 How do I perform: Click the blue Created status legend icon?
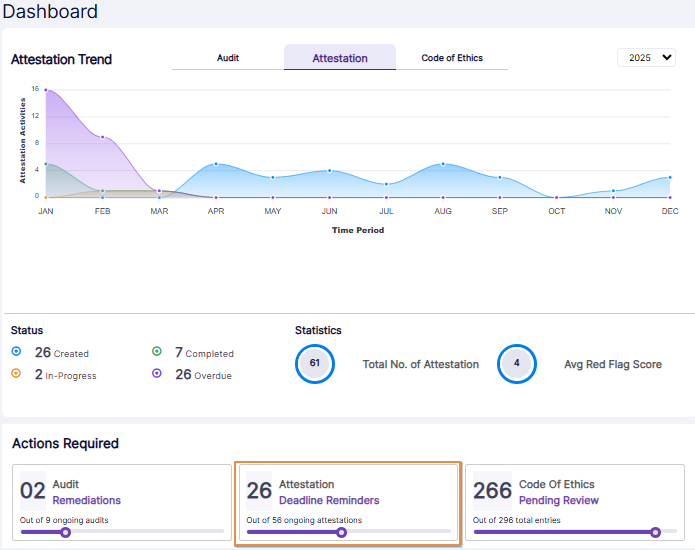pos(16,352)
